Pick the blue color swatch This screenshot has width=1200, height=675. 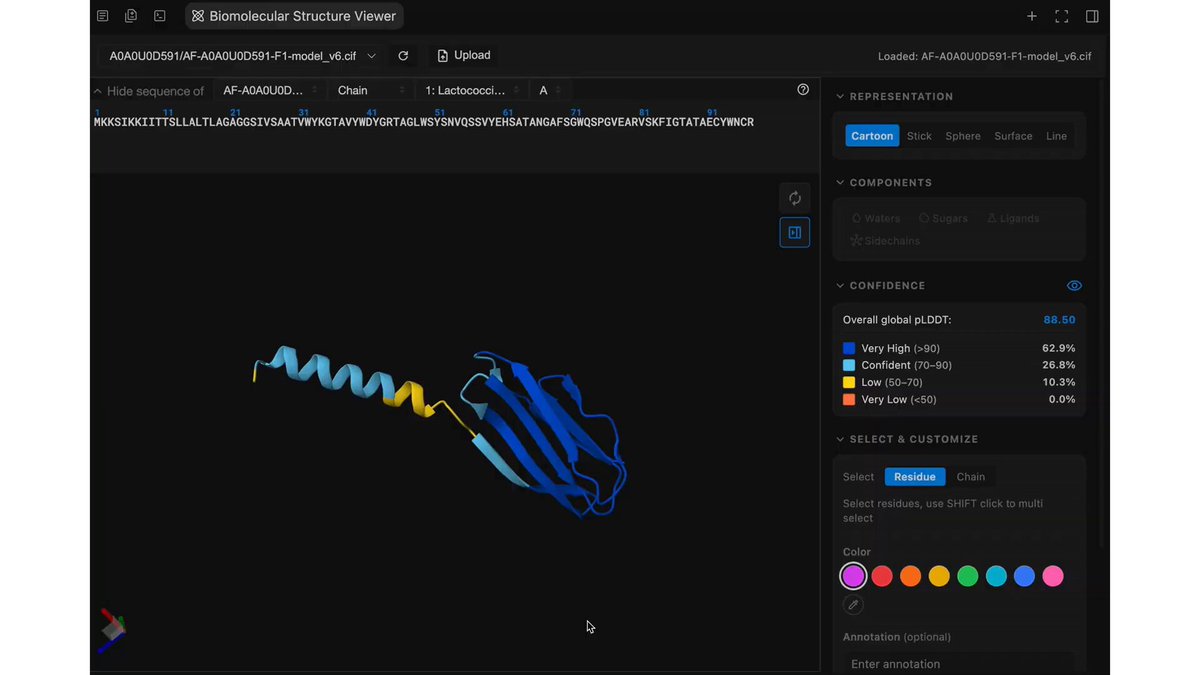(x=1024, y=576)
